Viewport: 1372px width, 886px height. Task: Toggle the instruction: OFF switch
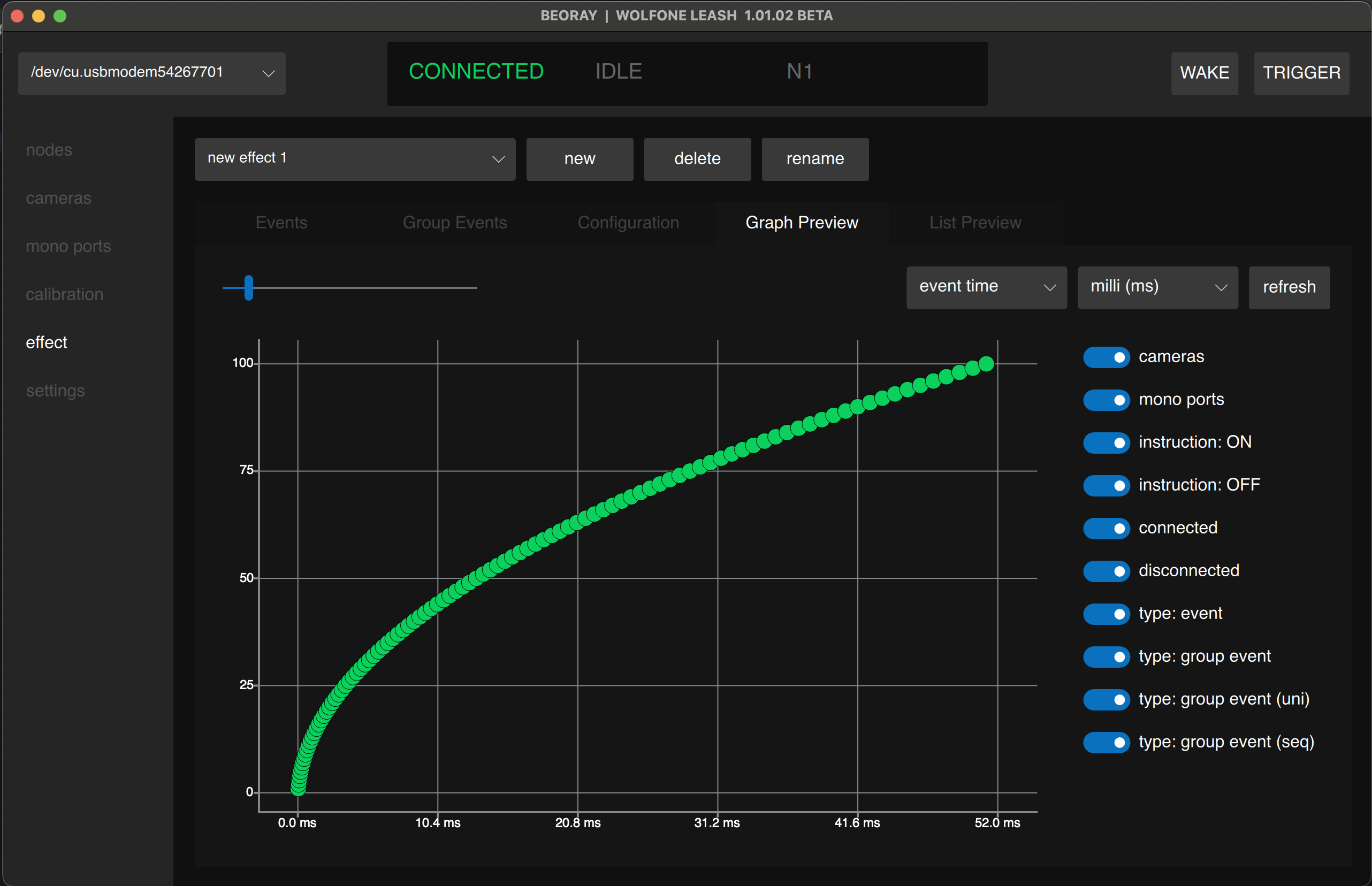pyautogui.click(x=1106, y=486)
